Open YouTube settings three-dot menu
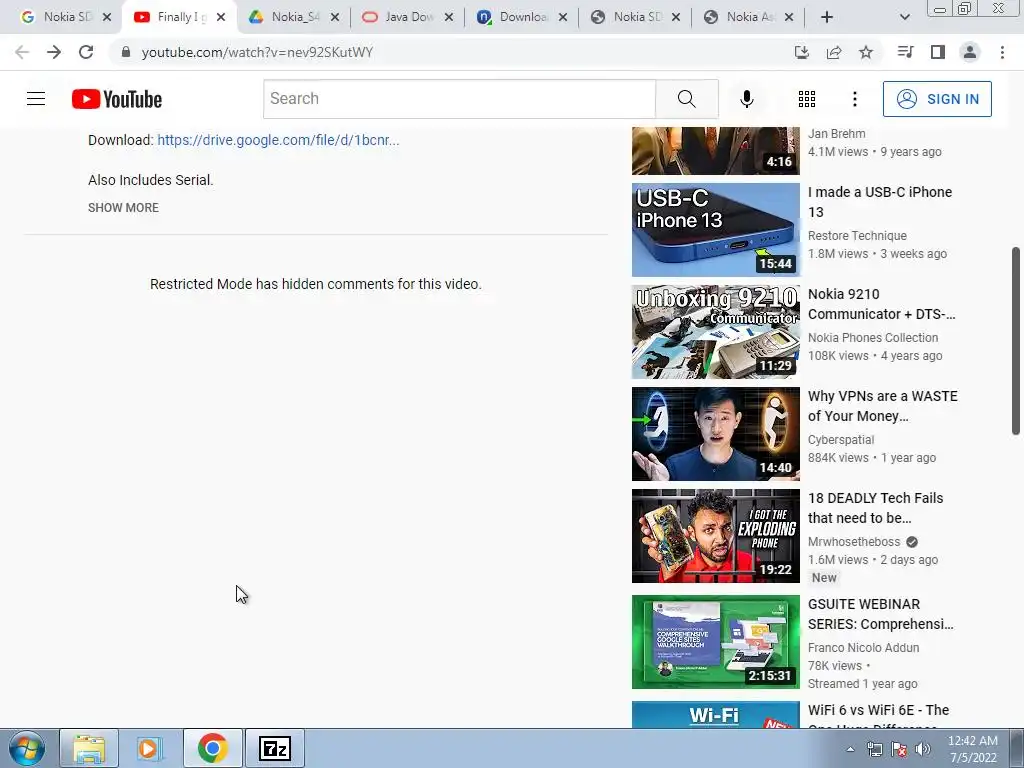This screenshot has width=1024, height=768. [854, 99]
